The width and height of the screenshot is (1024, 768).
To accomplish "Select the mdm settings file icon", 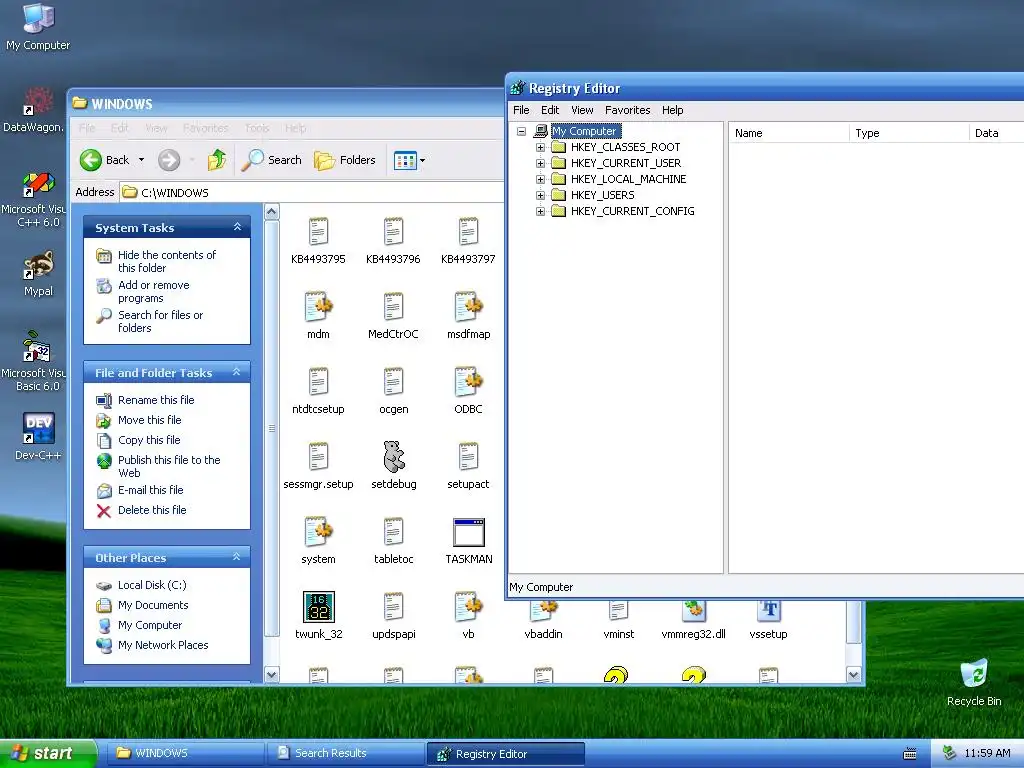I will (318, 307).
